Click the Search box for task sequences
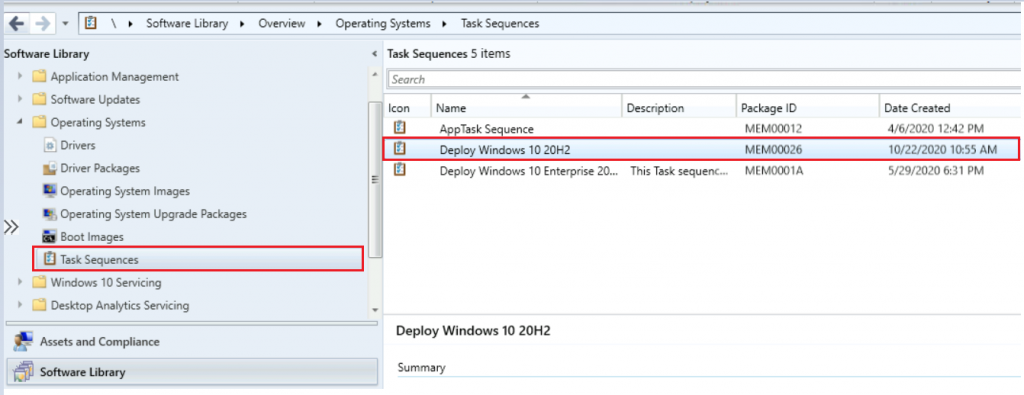 pyautogui.click(x=704, y=80)
